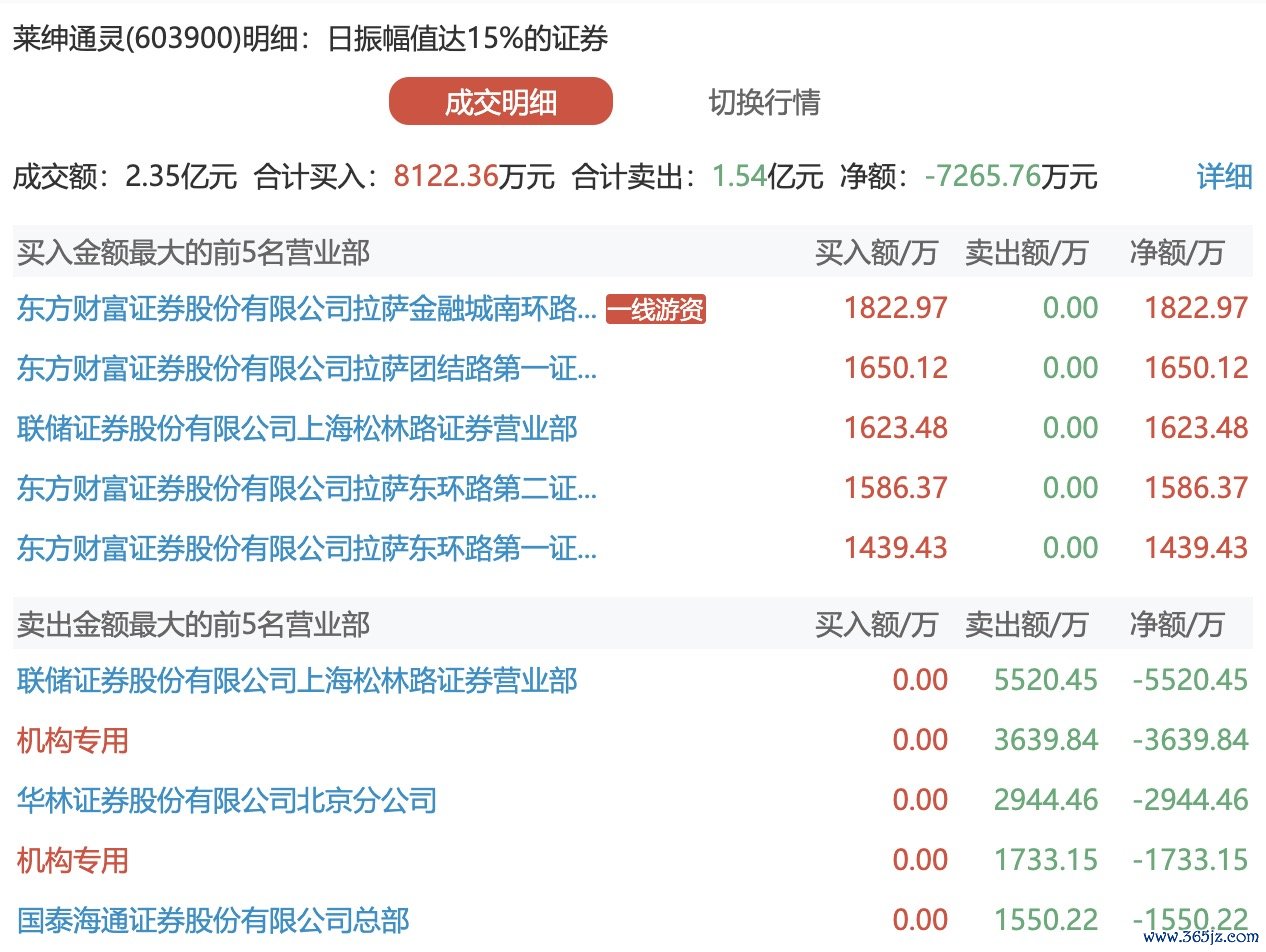The image size is (1266, 952).
Task: Click the 2.35亿元 turnover value
Action: click(181, 177)
